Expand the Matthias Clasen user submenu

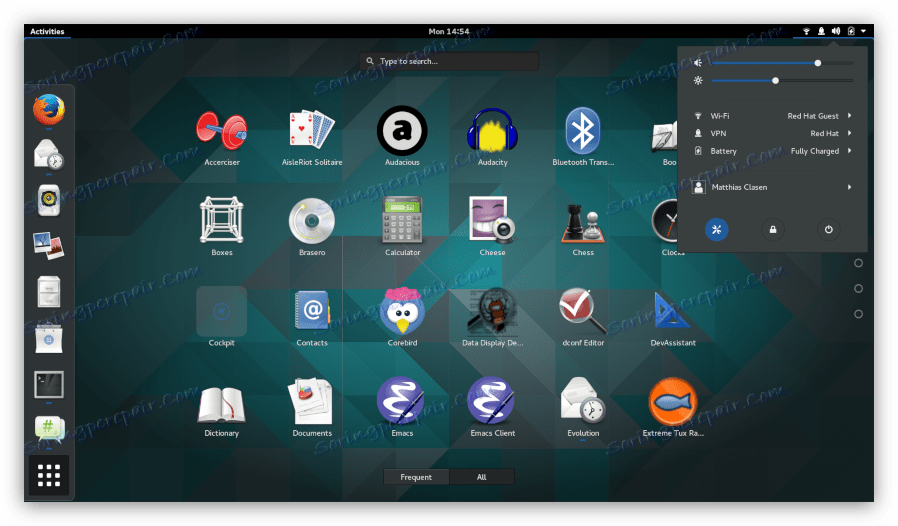773,187
